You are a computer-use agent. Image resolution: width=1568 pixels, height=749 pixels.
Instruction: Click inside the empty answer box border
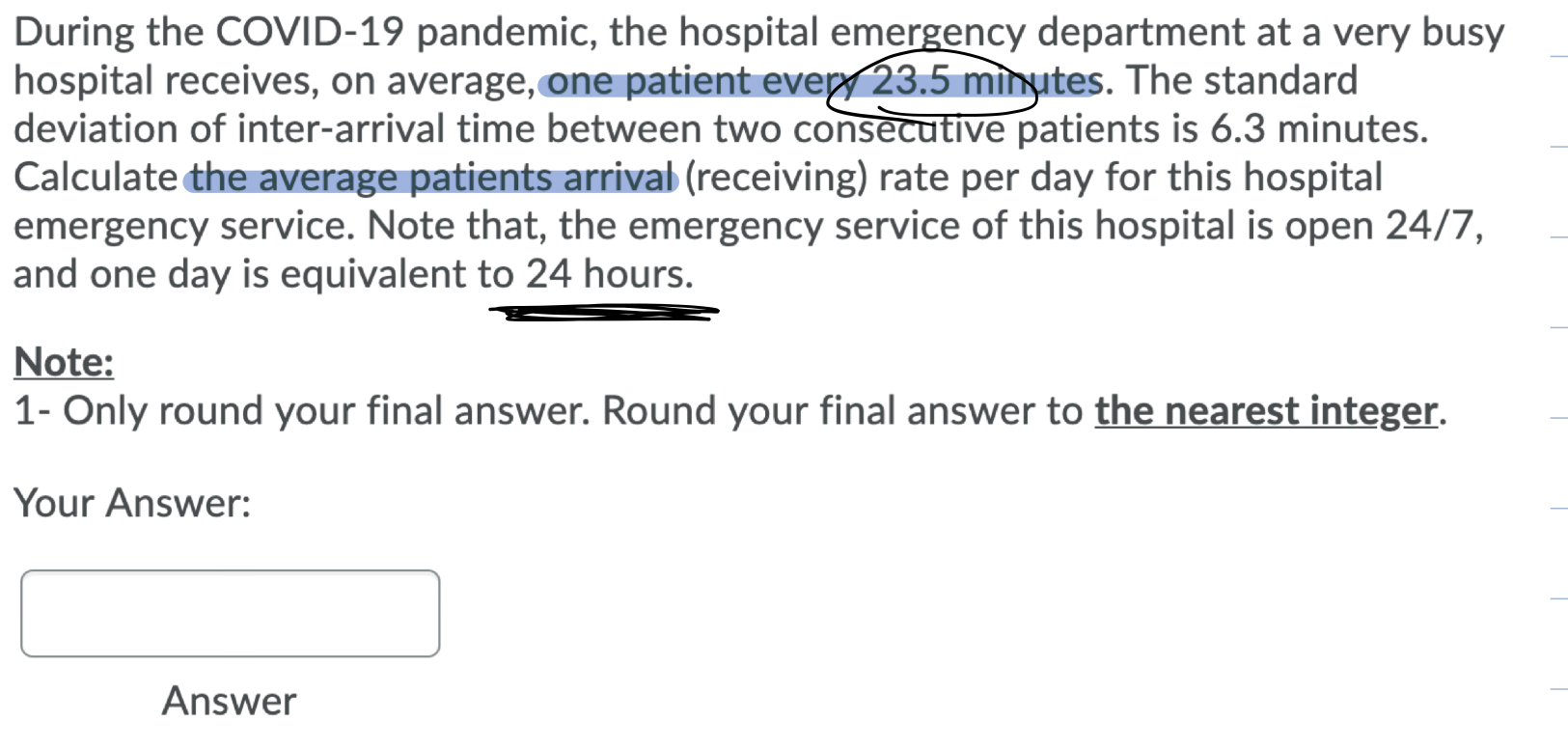pyautogui.click(x=229, y=613)
